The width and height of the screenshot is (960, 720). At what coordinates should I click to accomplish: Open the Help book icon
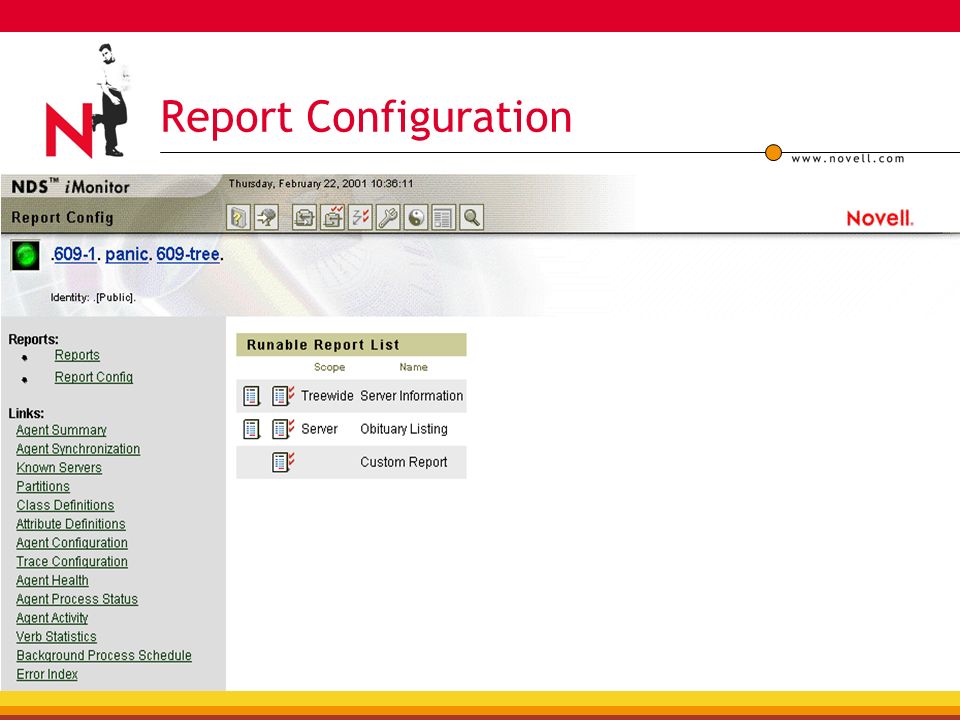(238, 217)
